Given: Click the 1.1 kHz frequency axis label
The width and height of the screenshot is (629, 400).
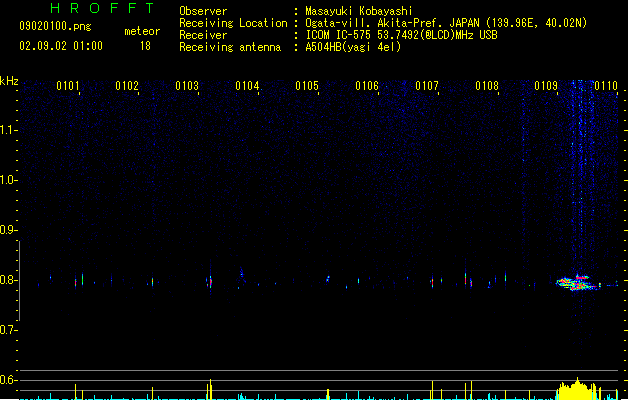Looking at the screenshot, I should [8, 130].
